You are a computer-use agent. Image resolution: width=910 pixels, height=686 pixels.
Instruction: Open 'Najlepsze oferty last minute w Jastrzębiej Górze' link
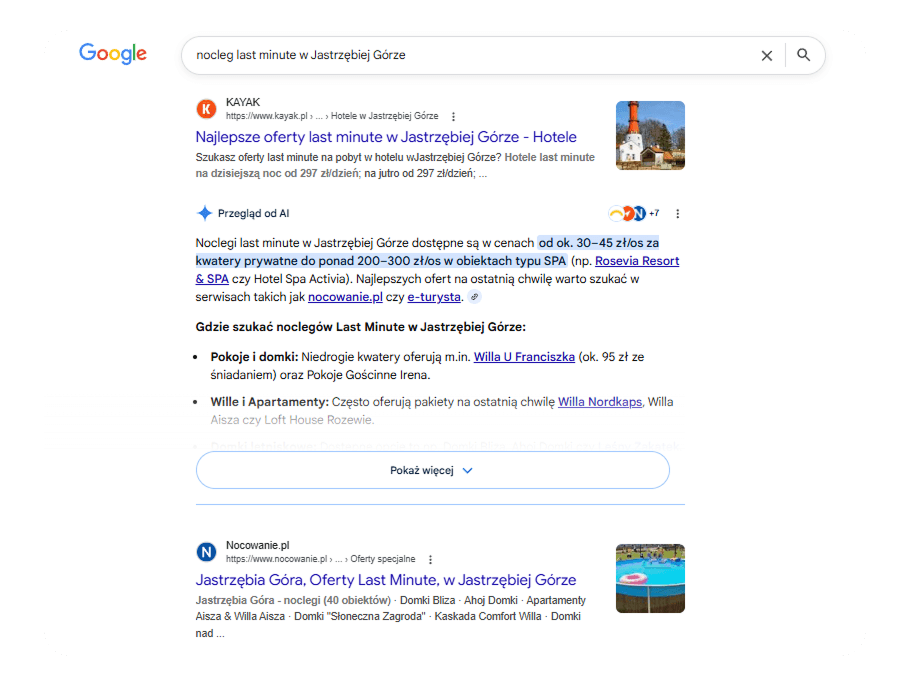386,137
